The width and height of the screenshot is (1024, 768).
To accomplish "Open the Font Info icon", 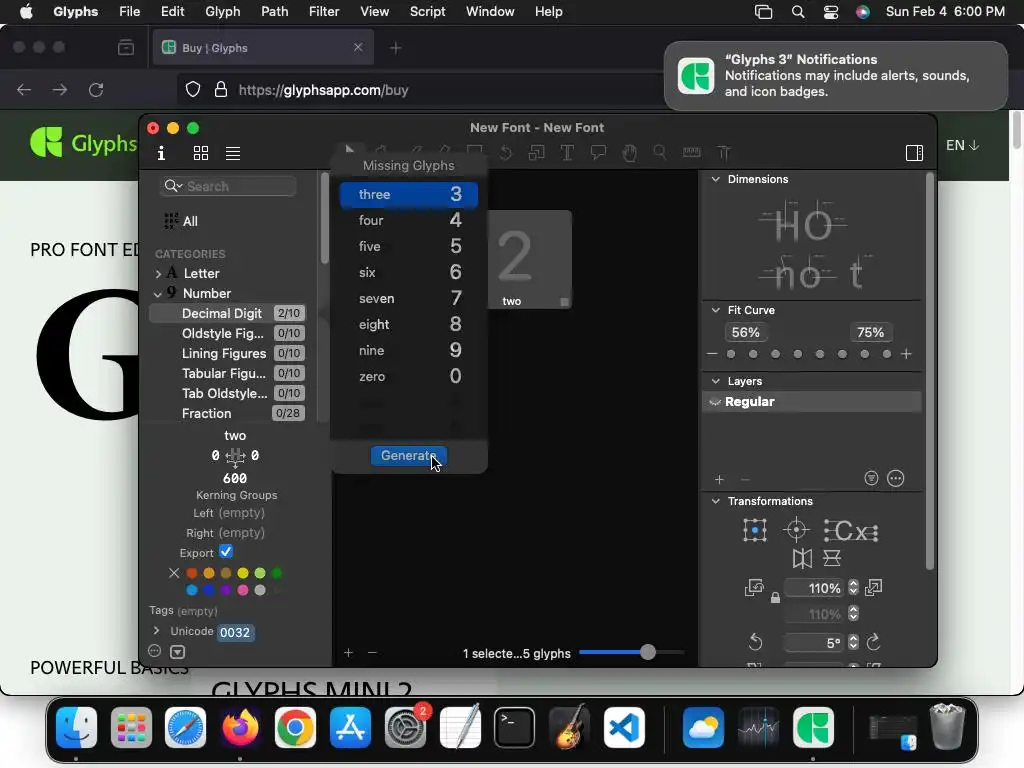I will (161, 153).
